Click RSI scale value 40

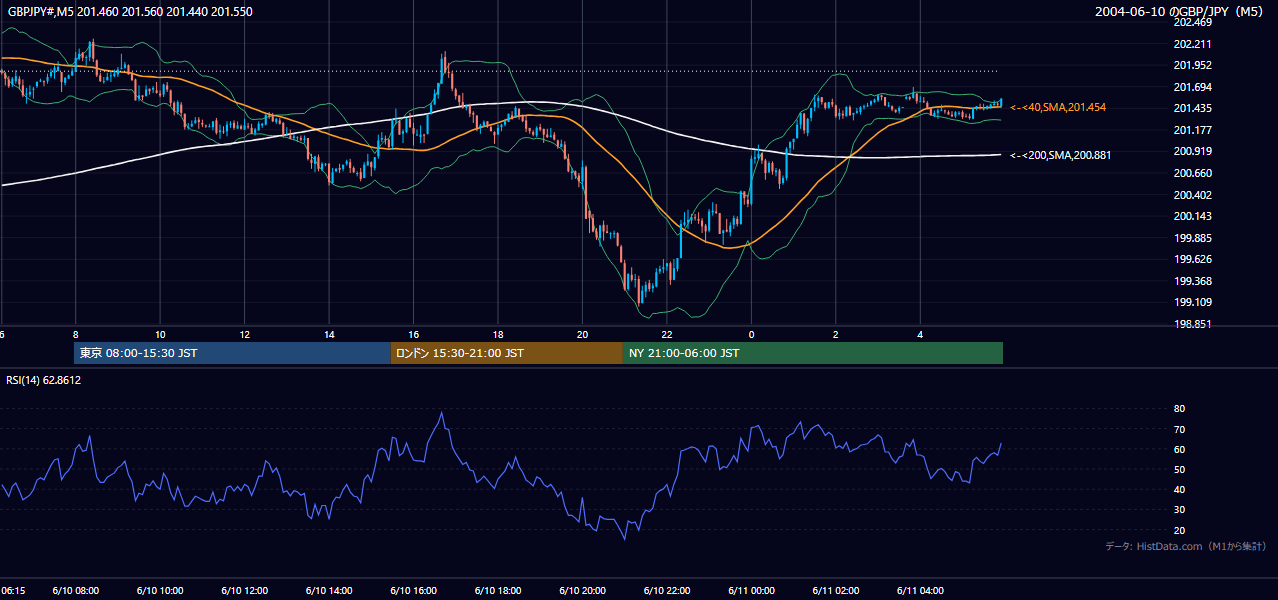tap(1179, 489)
